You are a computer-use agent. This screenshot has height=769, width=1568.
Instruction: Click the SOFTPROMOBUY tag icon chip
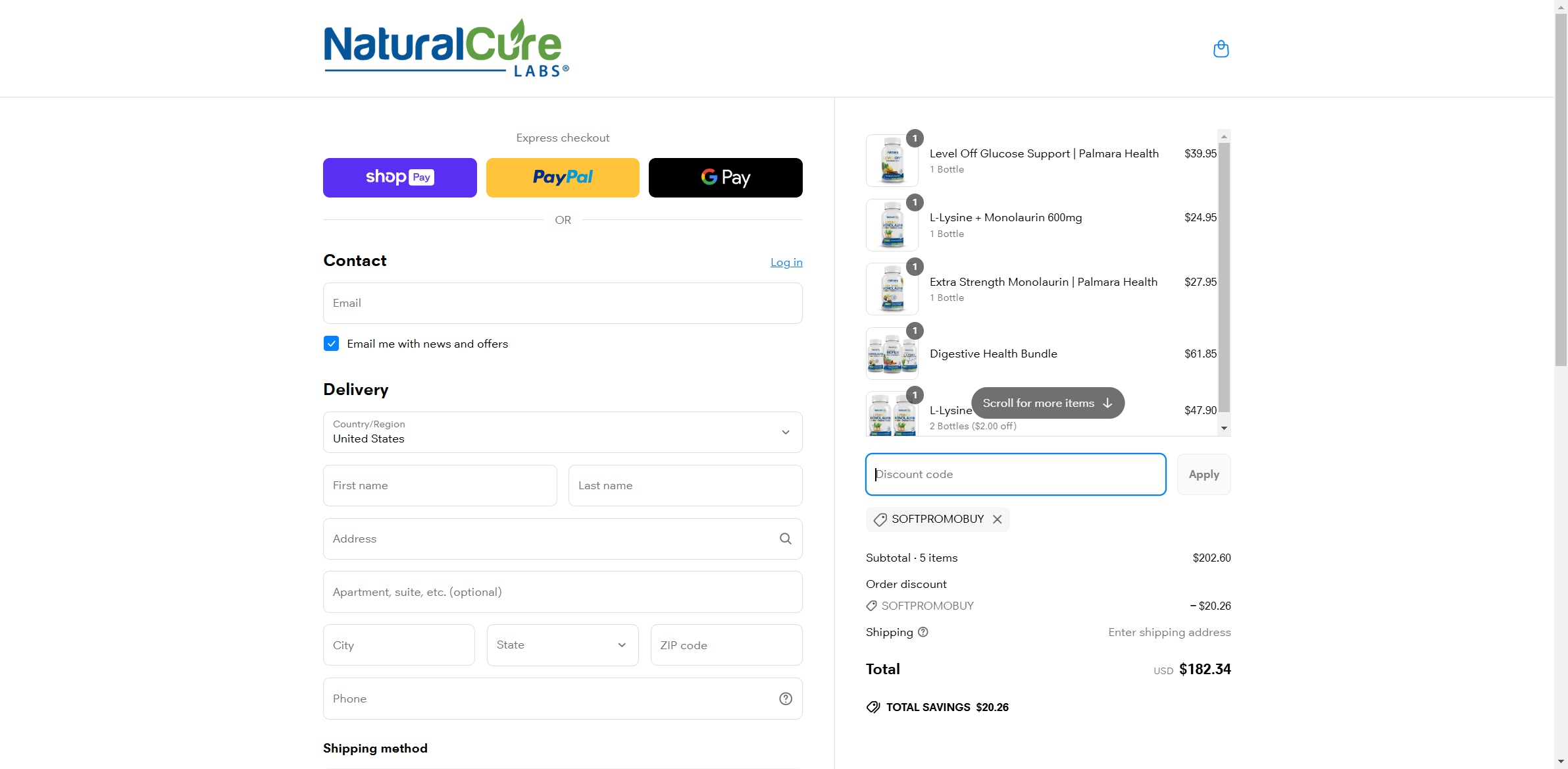pos(880,519)
